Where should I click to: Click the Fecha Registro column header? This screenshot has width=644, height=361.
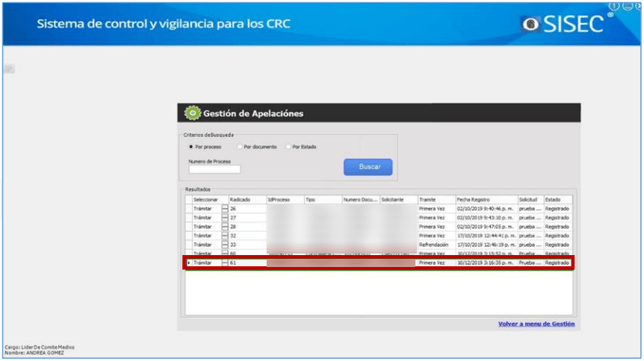pyautogui.click(x=486, y=200)
